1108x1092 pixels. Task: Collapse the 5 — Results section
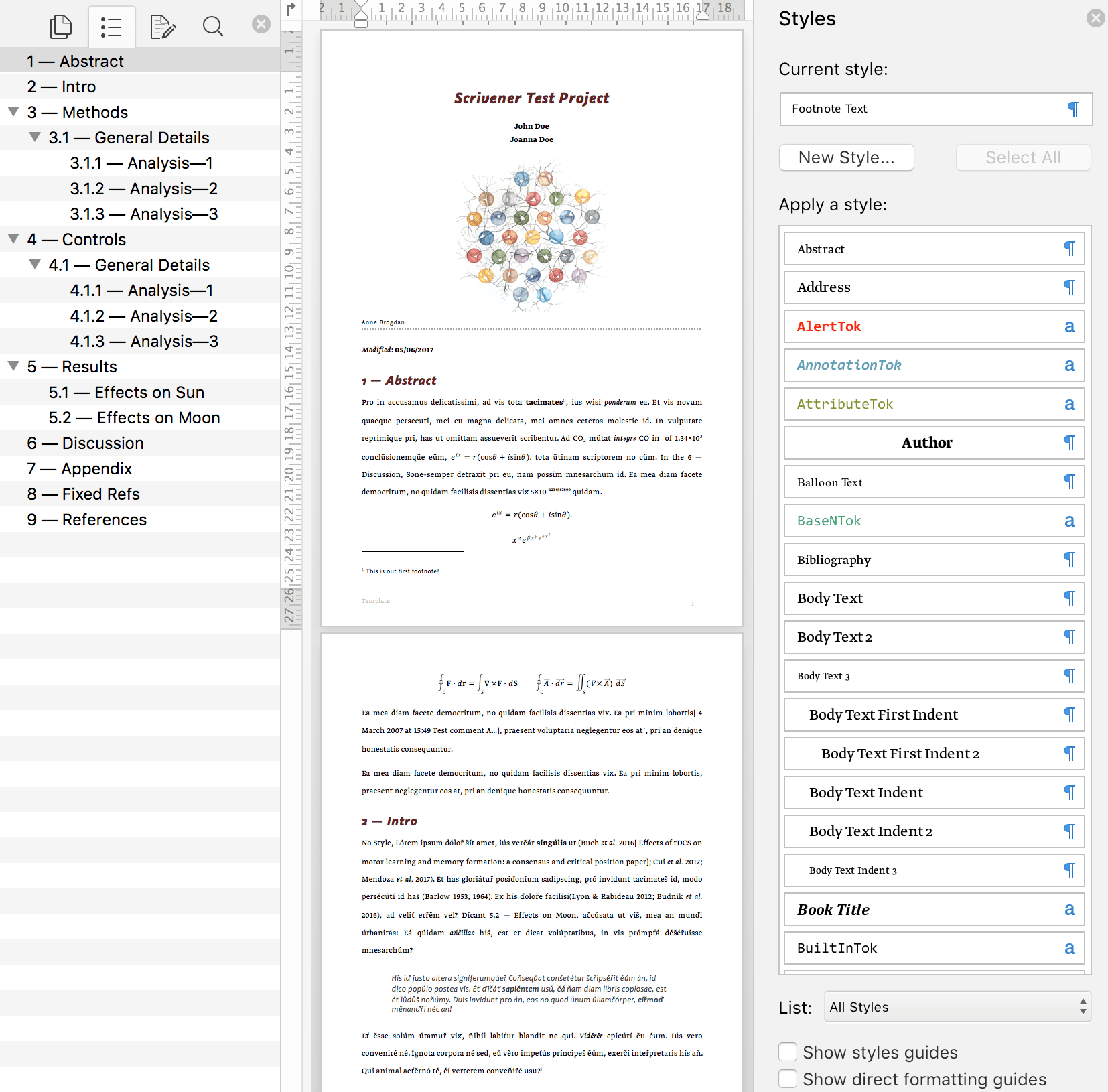pyautogui.click(x=13, y=366)
